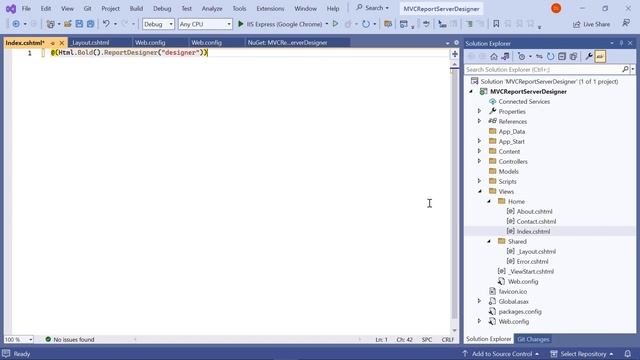This screenshot has width=640, height=360.
Task: Click the Show All Files icon
Action: point(573,57)
